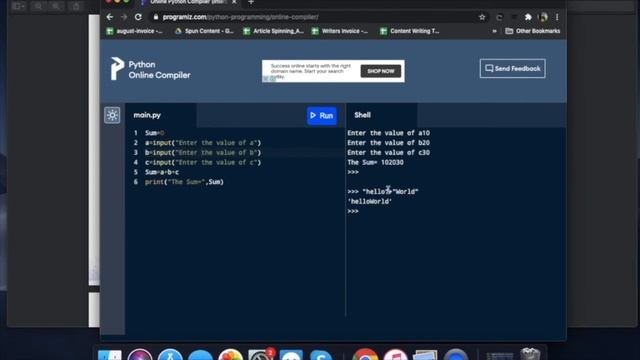Click shell output The Sum= 102030
The image size is (640, 360).
coord(376,162)
